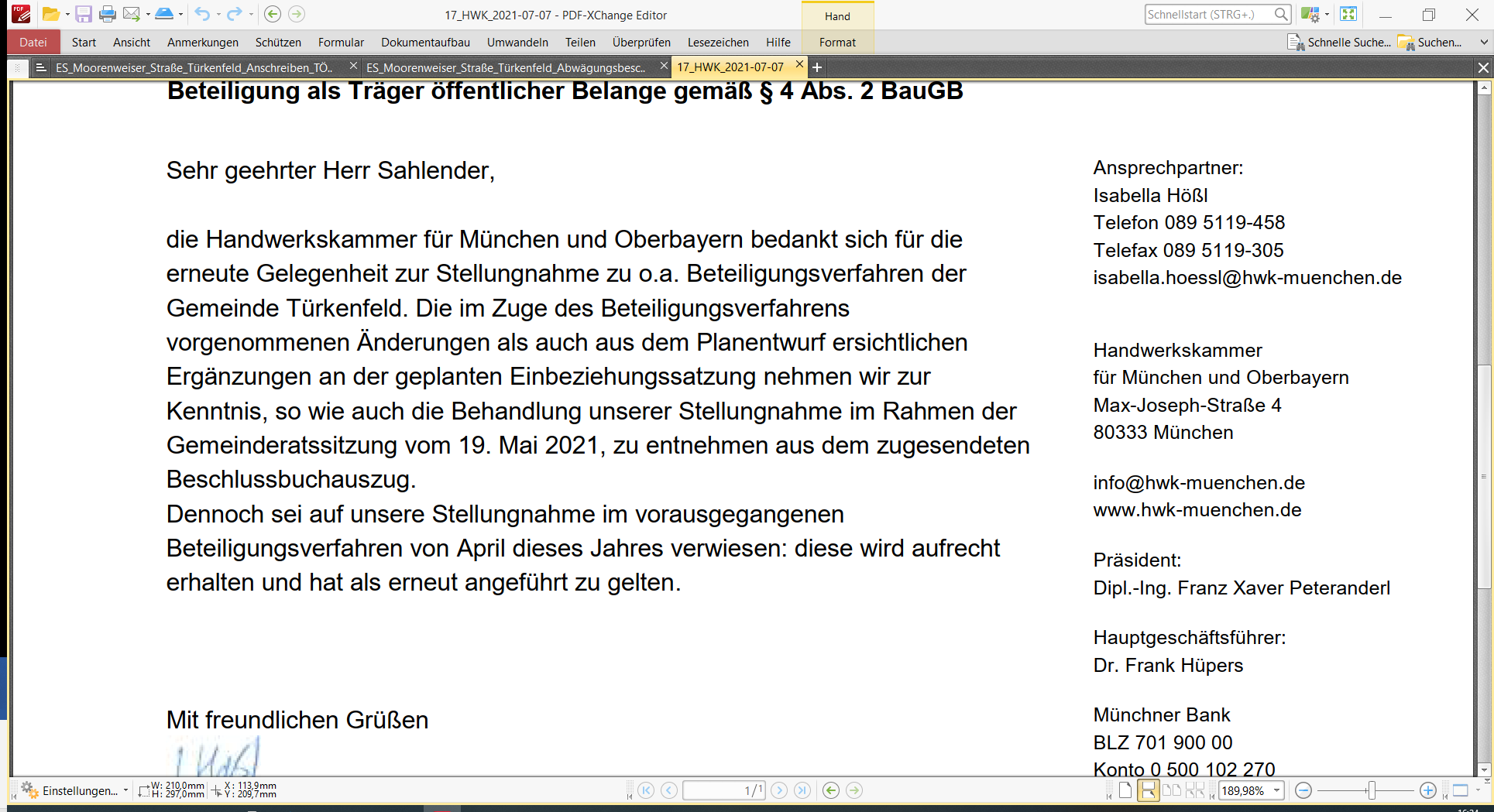
Task: Open the Umwandeln ribbon tab
Action: [x=517, y=43]
